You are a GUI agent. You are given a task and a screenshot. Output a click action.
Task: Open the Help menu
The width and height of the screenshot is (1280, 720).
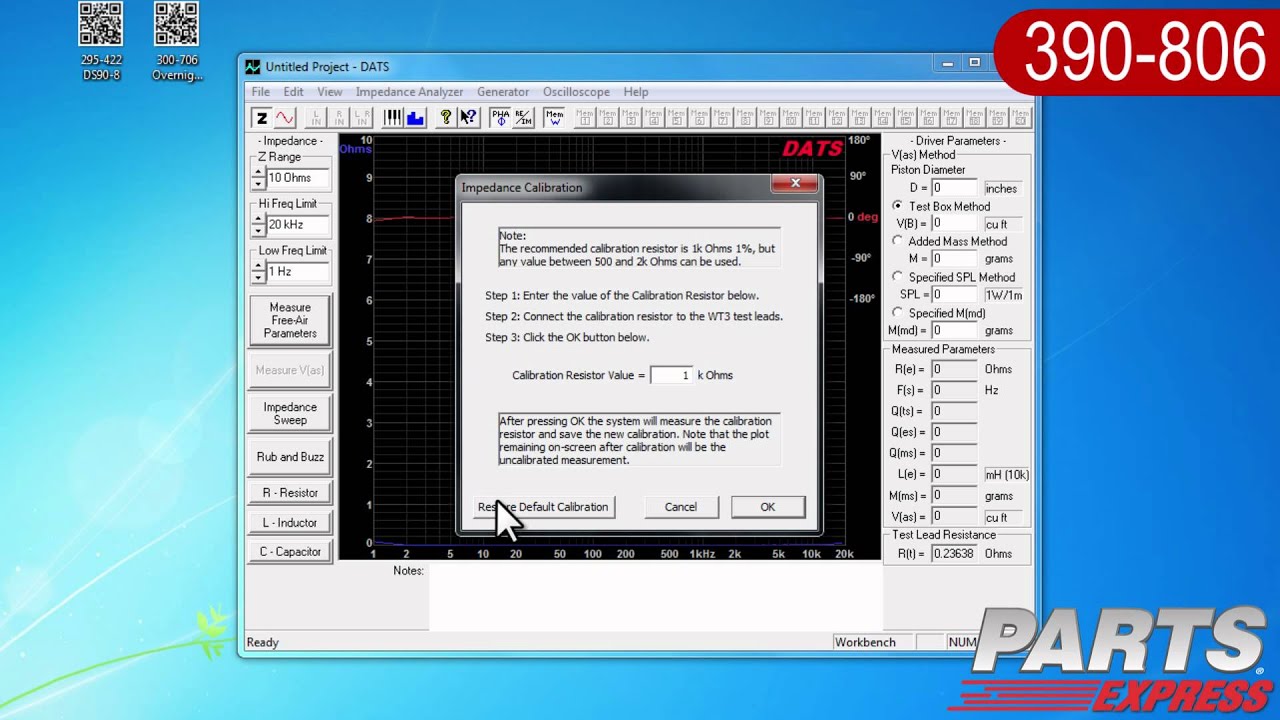tap(636, 92)
